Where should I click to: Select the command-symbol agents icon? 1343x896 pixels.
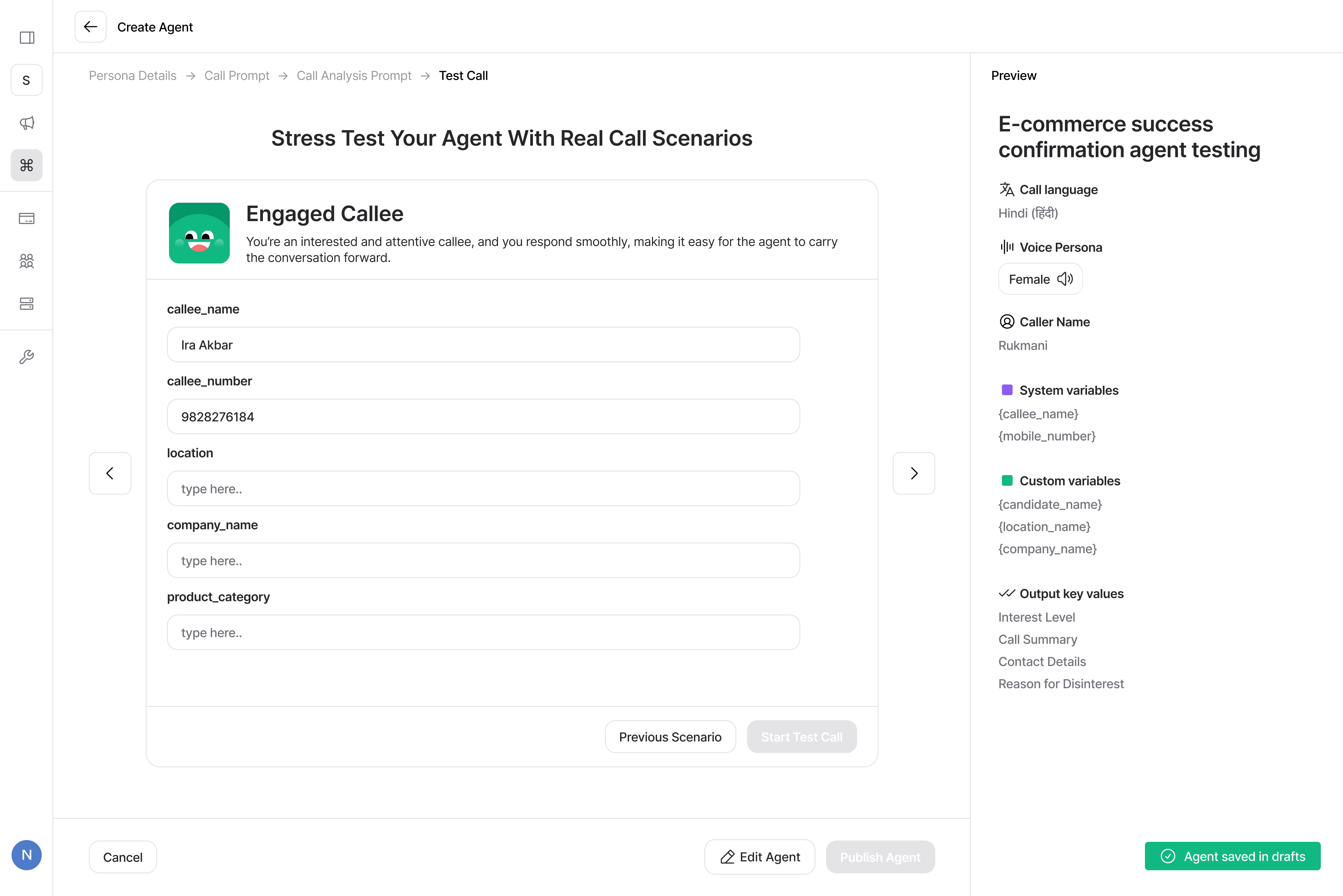click(x=27, y=165)
